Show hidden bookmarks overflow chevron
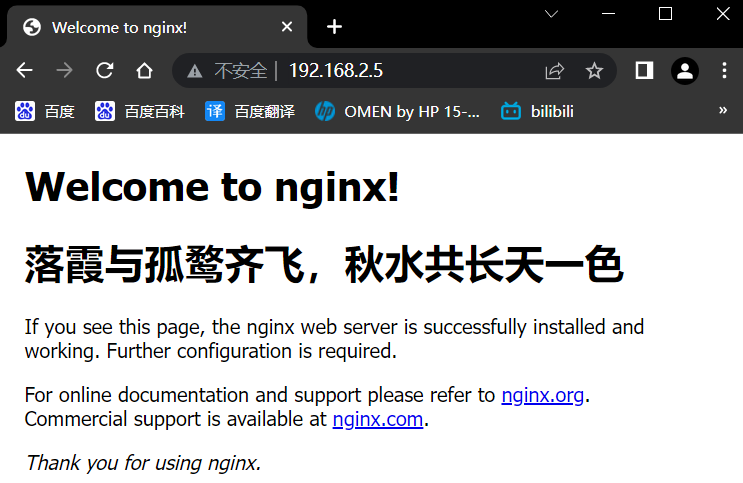The height and width of the screenshot is (483, 743). click(723, 110)
